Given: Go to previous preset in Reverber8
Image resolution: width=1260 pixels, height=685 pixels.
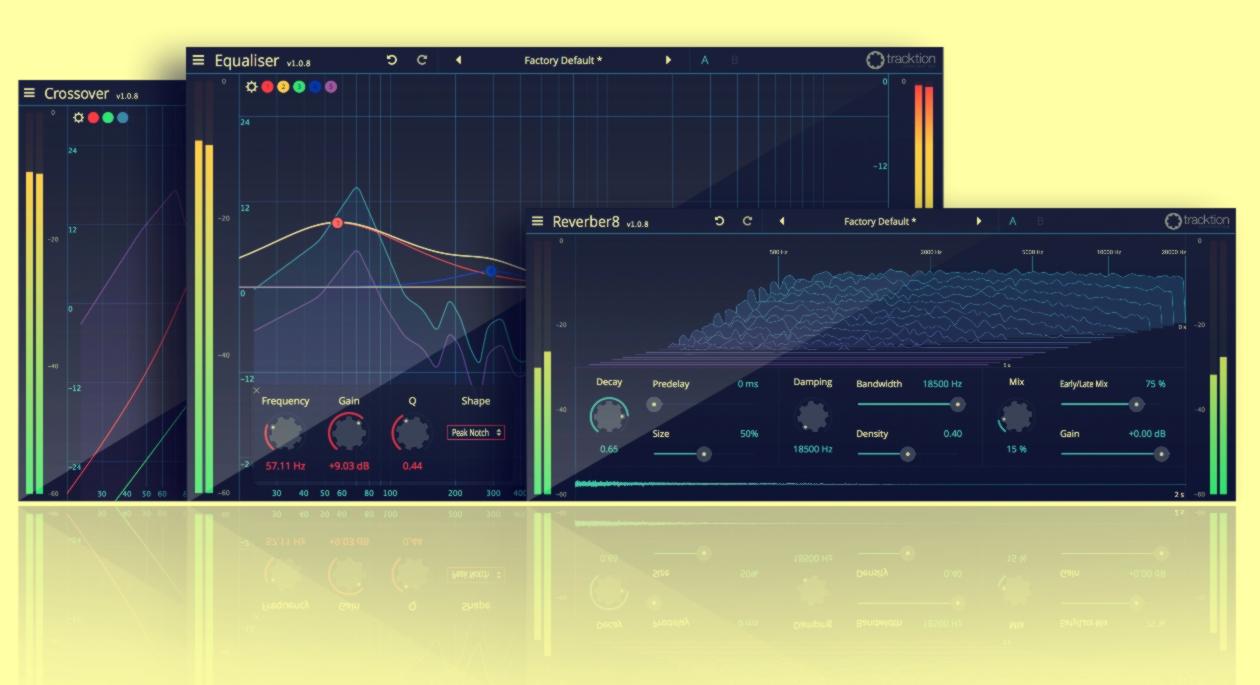Looking at the screenshot, I should coord(782,221).
